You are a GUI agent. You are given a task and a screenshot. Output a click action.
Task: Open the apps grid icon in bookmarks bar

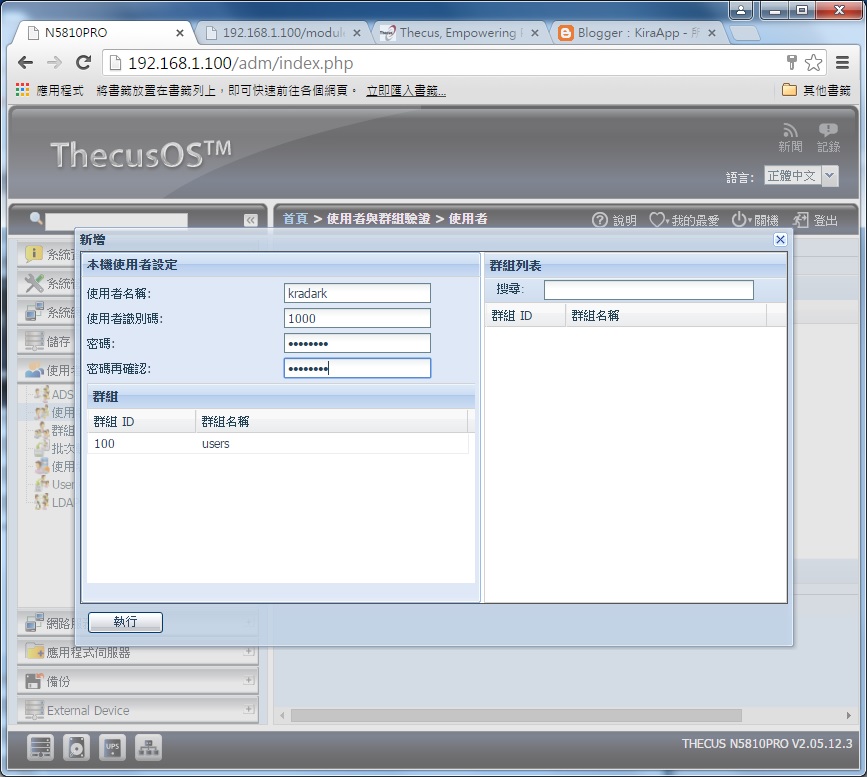[x=22, y=90]
